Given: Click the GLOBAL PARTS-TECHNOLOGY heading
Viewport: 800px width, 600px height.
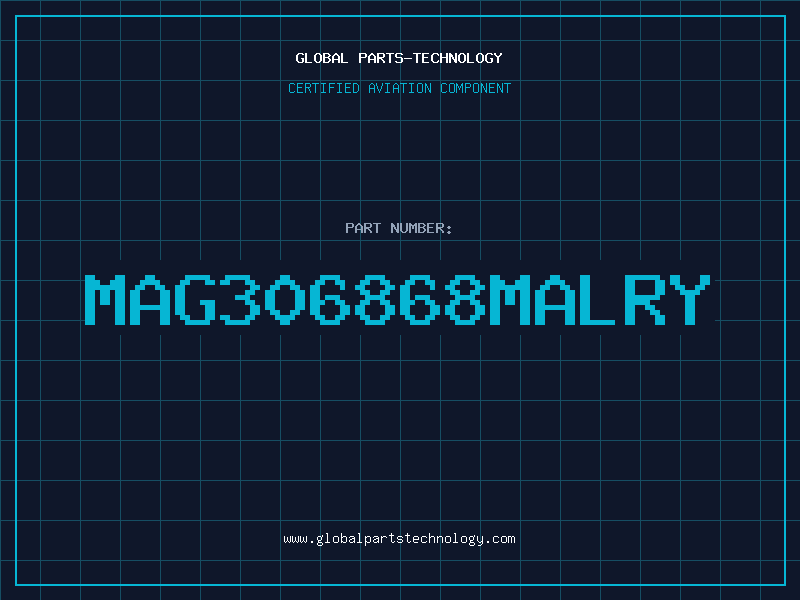Looking at the screenshot, I should (x=399, y=58).
